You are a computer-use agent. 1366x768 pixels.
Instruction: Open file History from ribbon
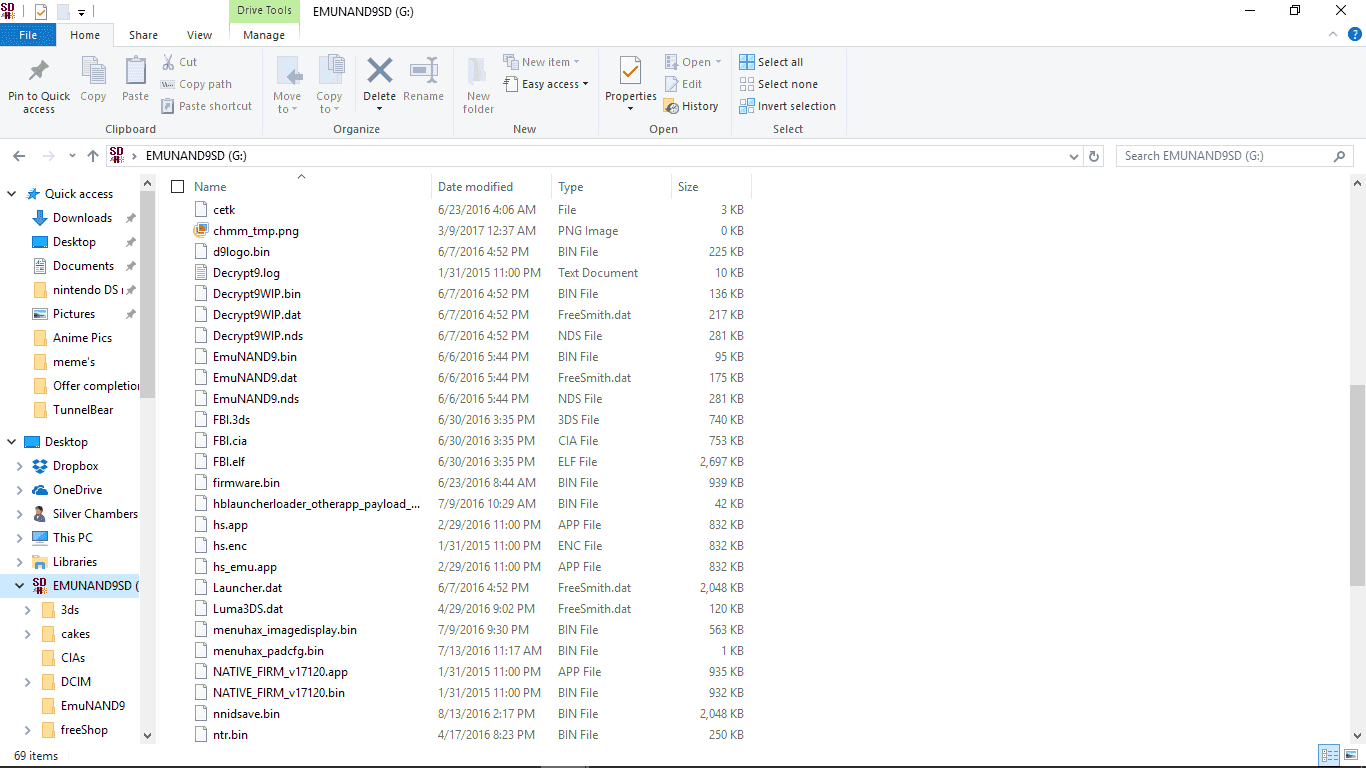coord(691,106)
